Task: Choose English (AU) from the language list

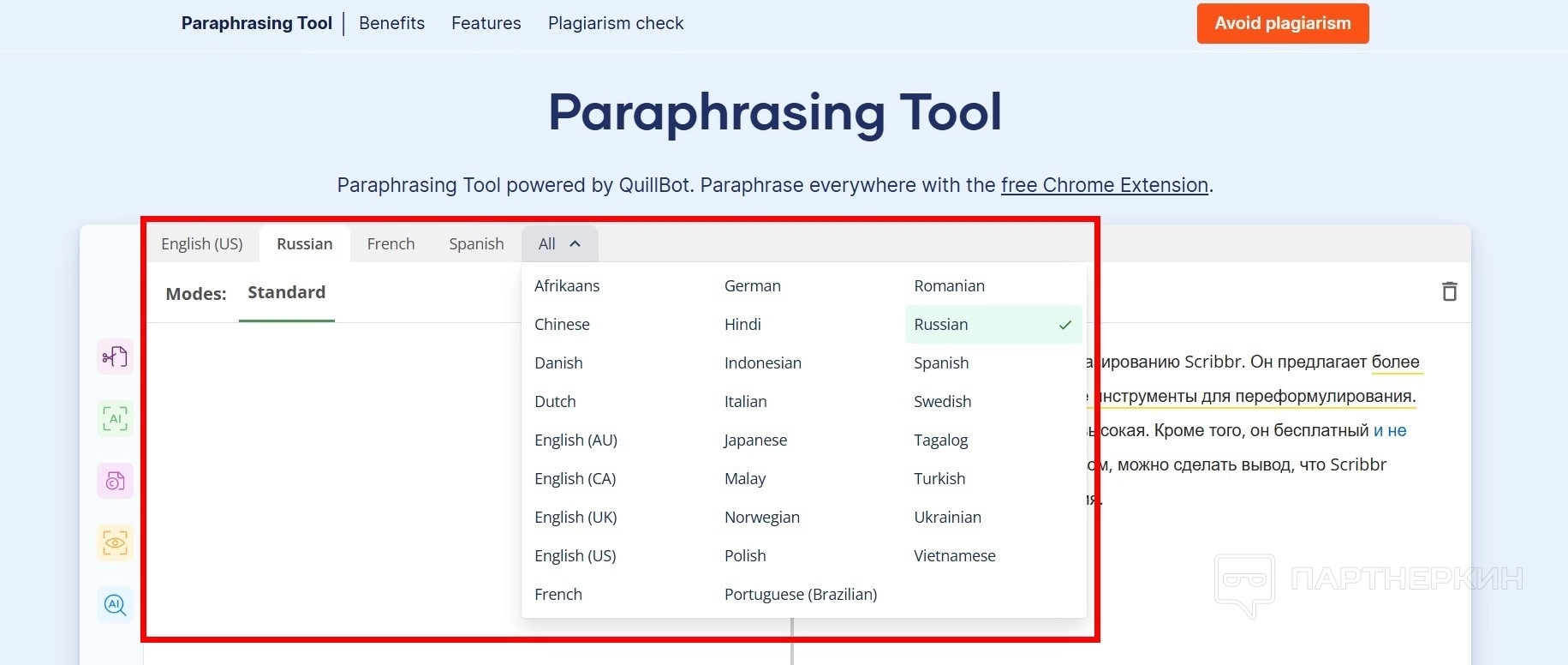Action: (x=575, y=440)
